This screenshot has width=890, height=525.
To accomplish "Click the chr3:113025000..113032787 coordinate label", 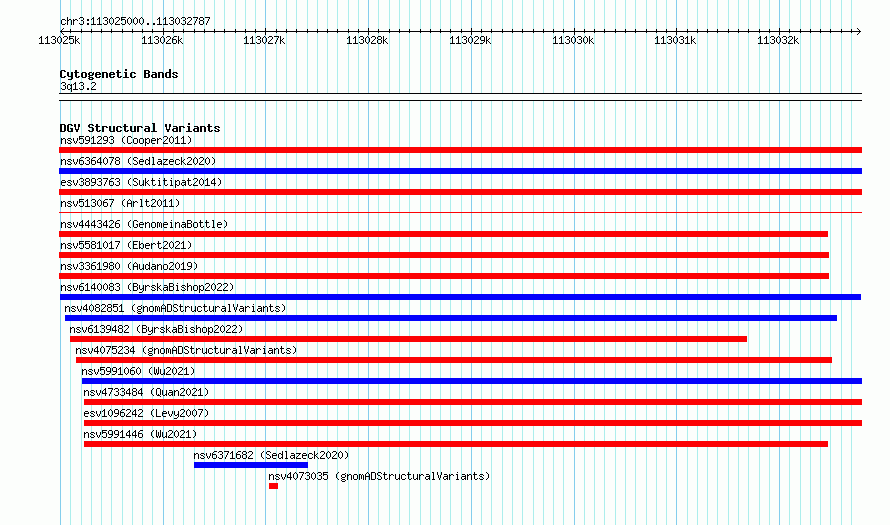I will click(135, 21).
